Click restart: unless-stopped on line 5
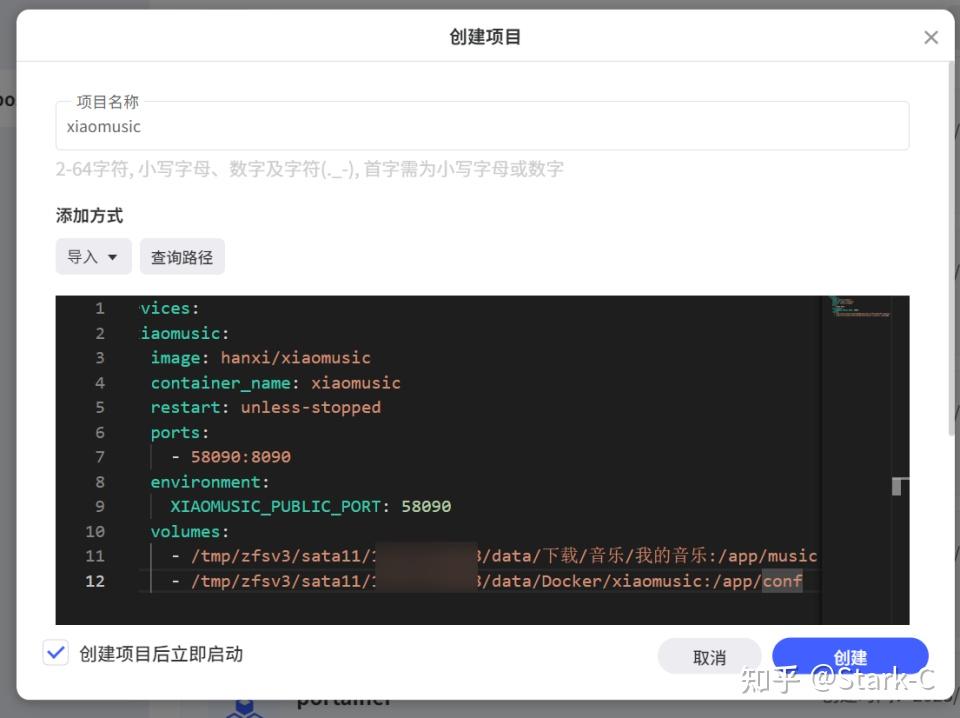This screenshot has height=718, width=960. [x=265, y=407]
